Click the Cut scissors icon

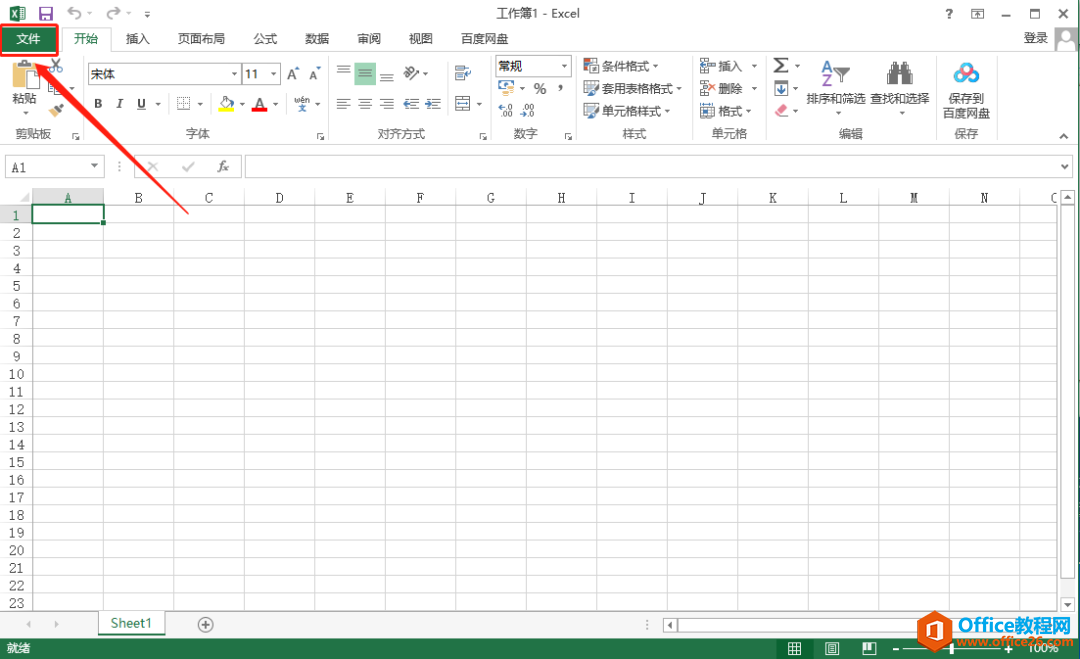click(56, 66)
